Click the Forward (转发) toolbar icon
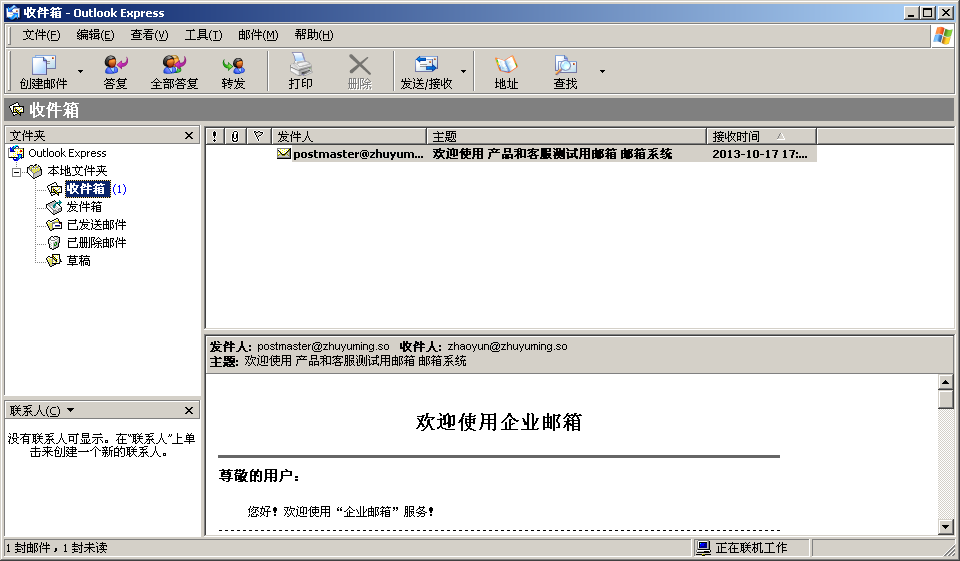Viewport: 960px width, 561px height. [x=233, y=66]
